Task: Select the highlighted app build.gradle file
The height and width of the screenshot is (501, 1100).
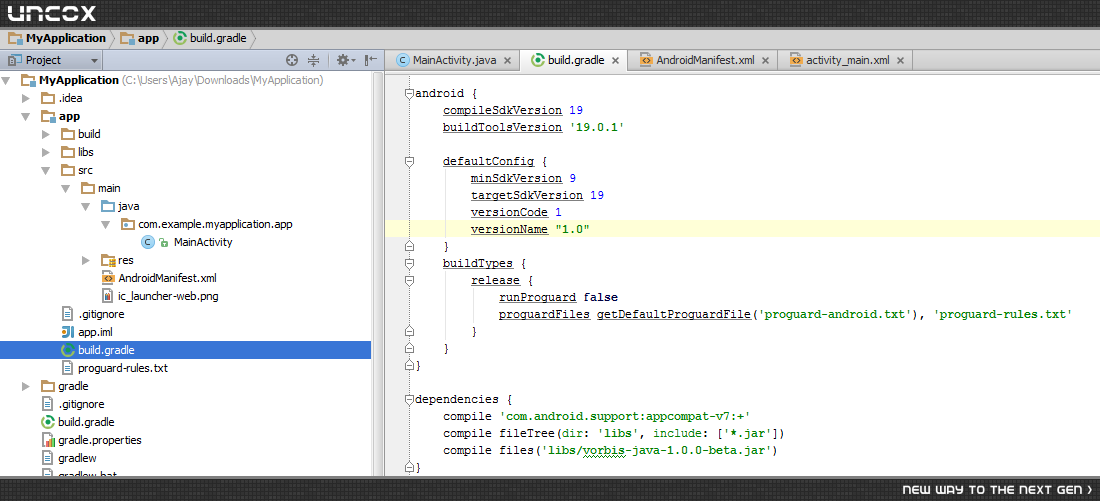Action: tap(185, 350)
